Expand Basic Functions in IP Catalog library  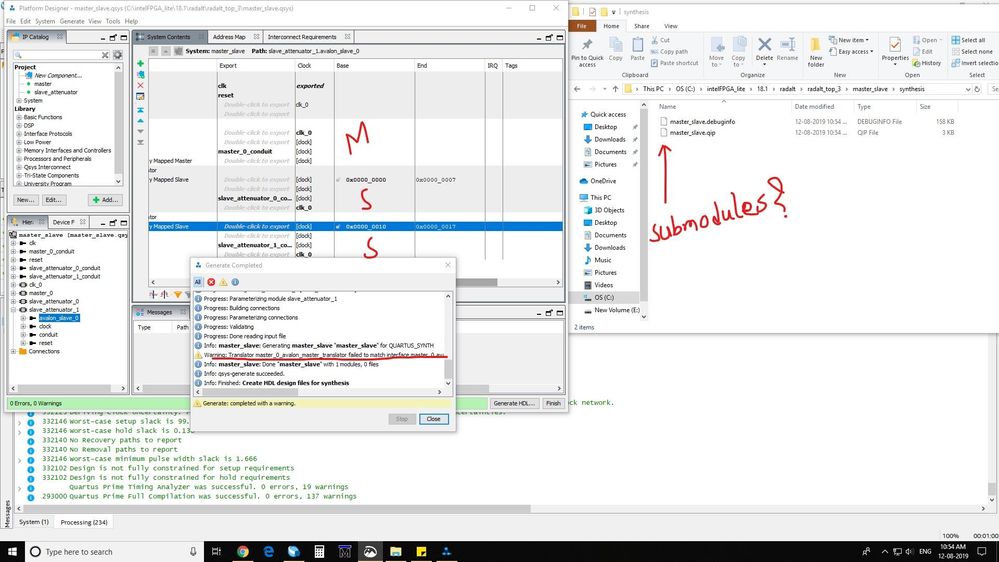click(x=18, y=117)
